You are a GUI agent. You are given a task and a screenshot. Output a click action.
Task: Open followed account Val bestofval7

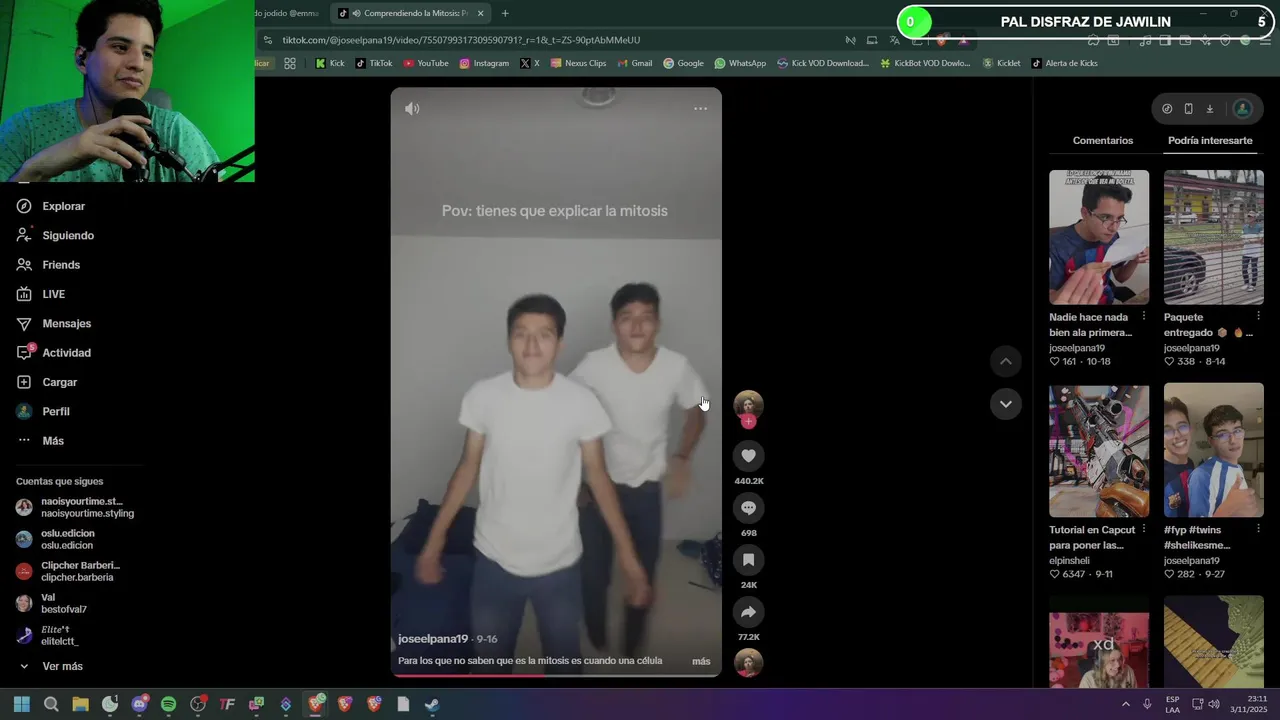point(52,603)
